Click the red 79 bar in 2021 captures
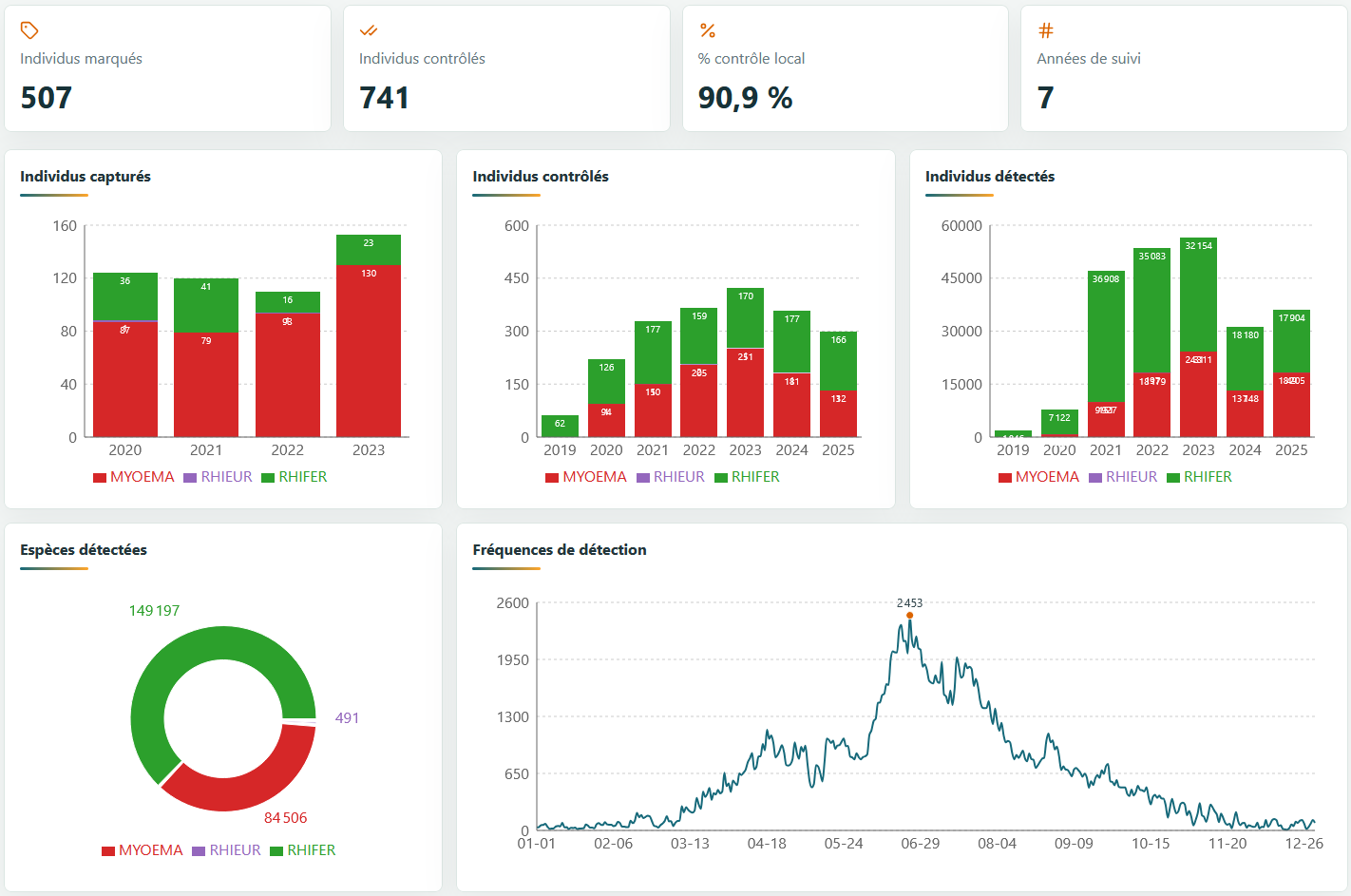 (206, 385)
